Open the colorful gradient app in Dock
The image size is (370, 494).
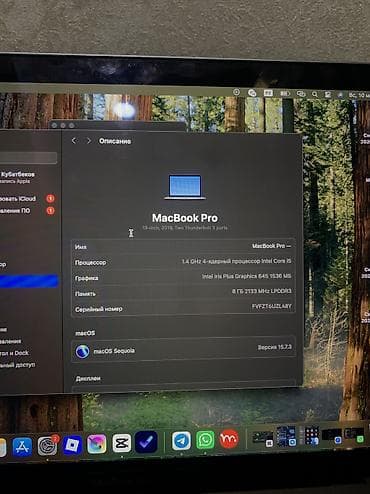(97, 444)
